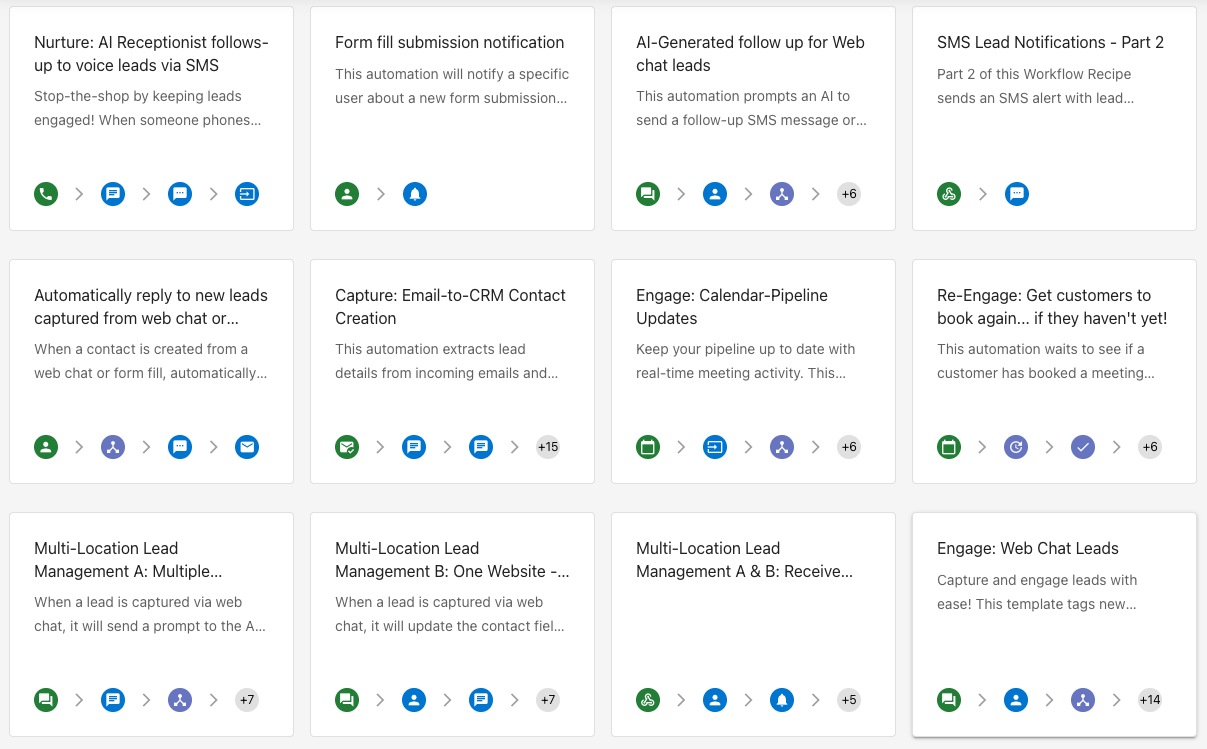Click the purple workflow icon in the AI-Generated follow up card
Viewport: 1207px width, 749px height.
[x=782, y=194]
